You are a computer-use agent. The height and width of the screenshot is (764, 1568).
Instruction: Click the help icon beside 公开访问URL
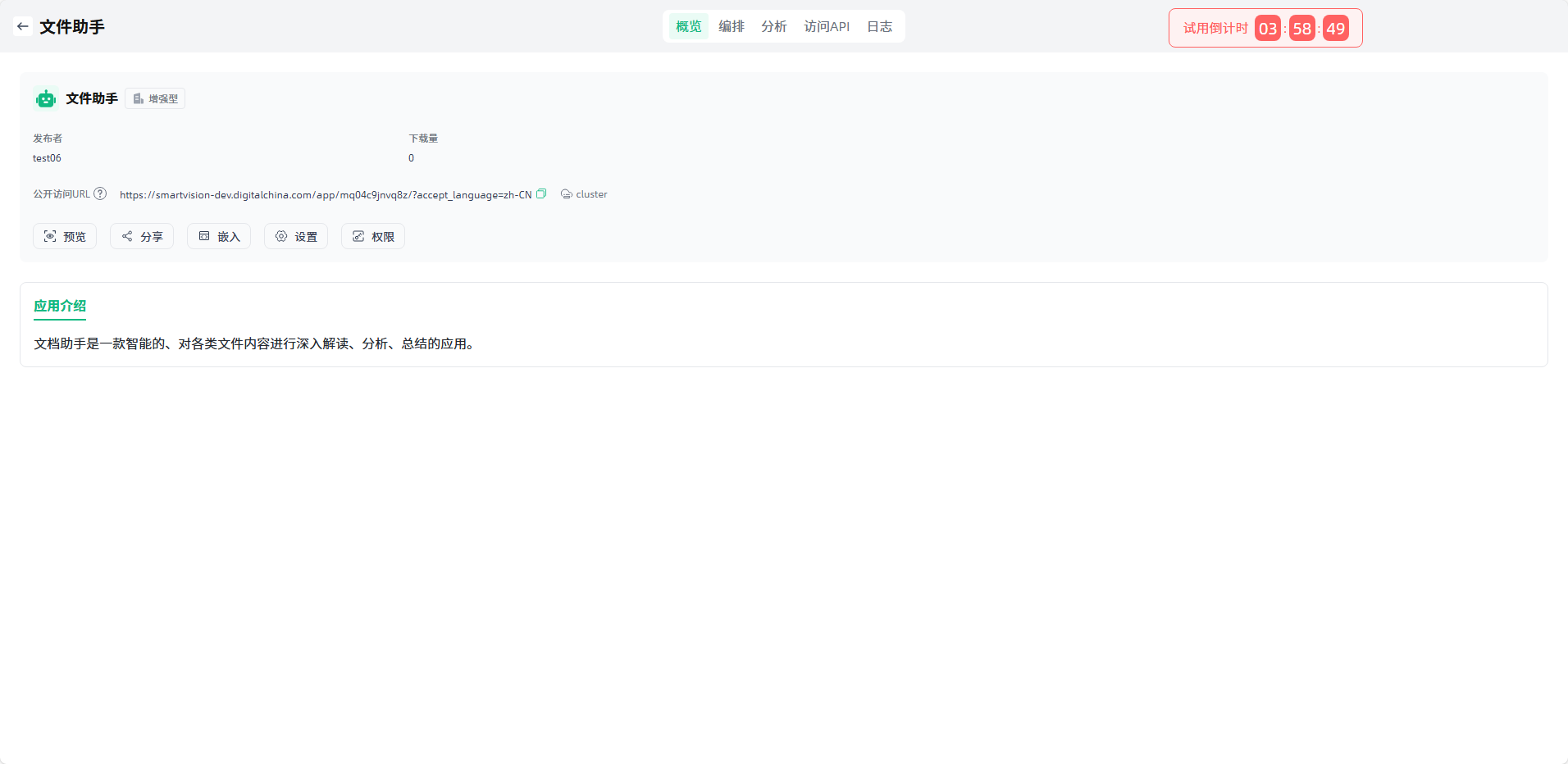pyautogui.click(x=100, y=194)
